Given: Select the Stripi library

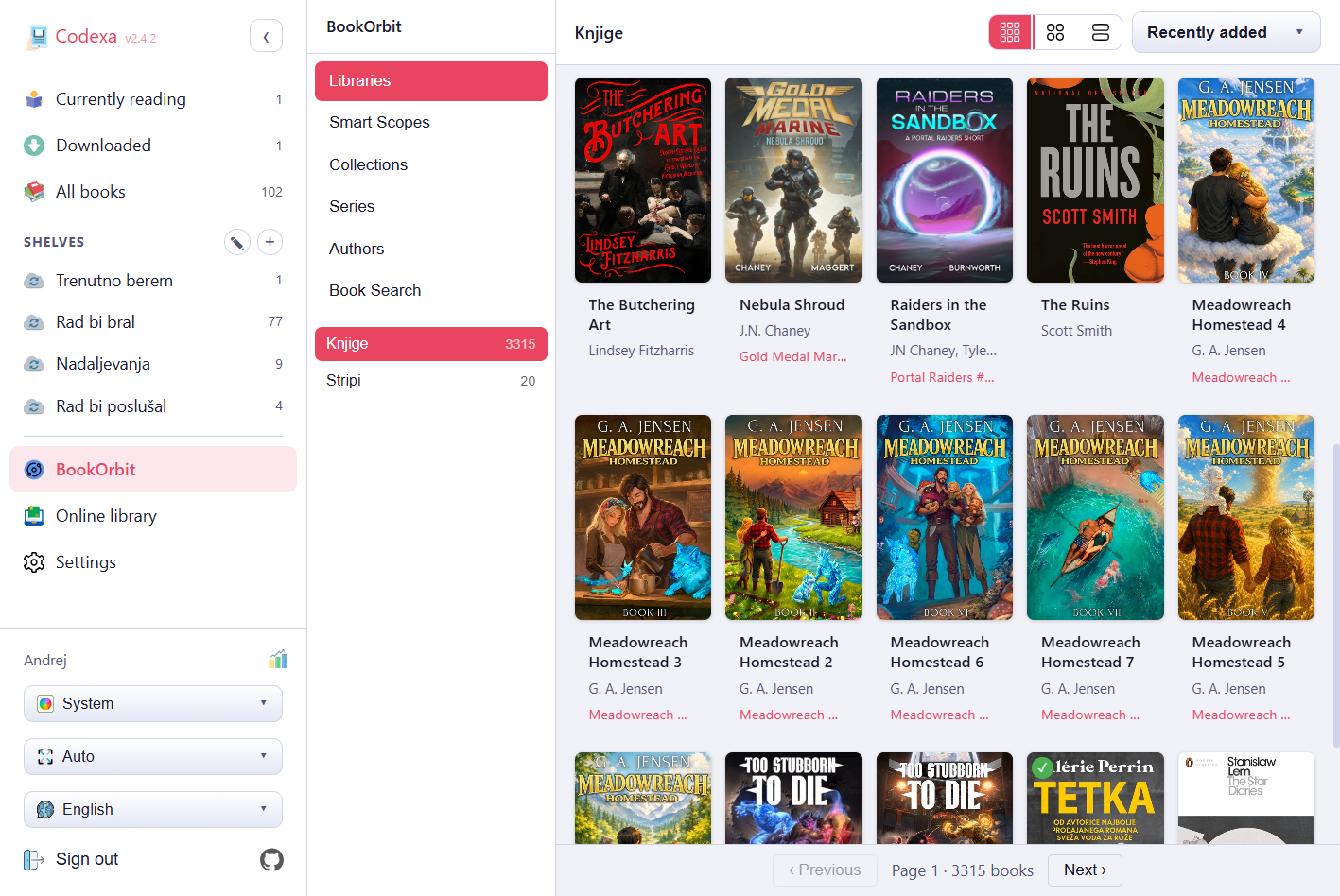Looking at the screenshot, I should point(431,381).
